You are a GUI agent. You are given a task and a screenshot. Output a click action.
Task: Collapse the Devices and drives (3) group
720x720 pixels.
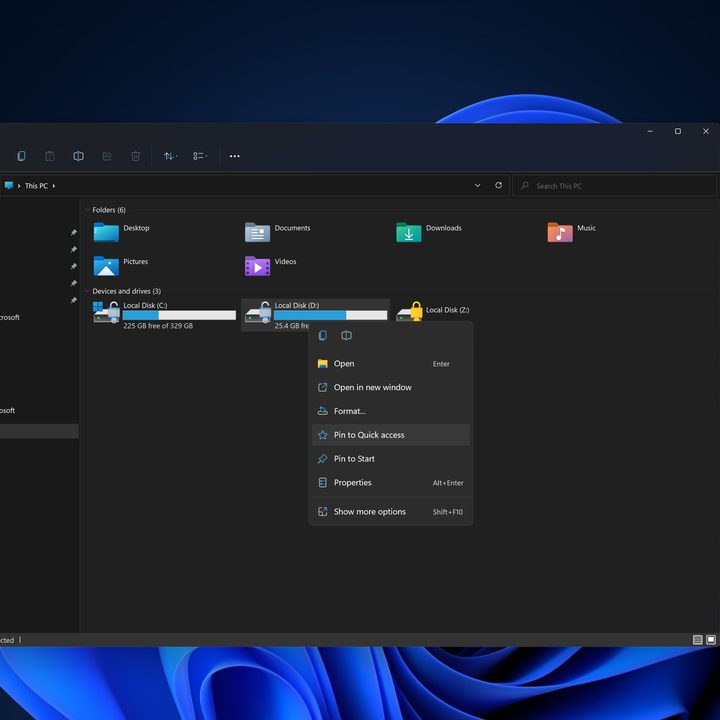(x=87, y=291)
